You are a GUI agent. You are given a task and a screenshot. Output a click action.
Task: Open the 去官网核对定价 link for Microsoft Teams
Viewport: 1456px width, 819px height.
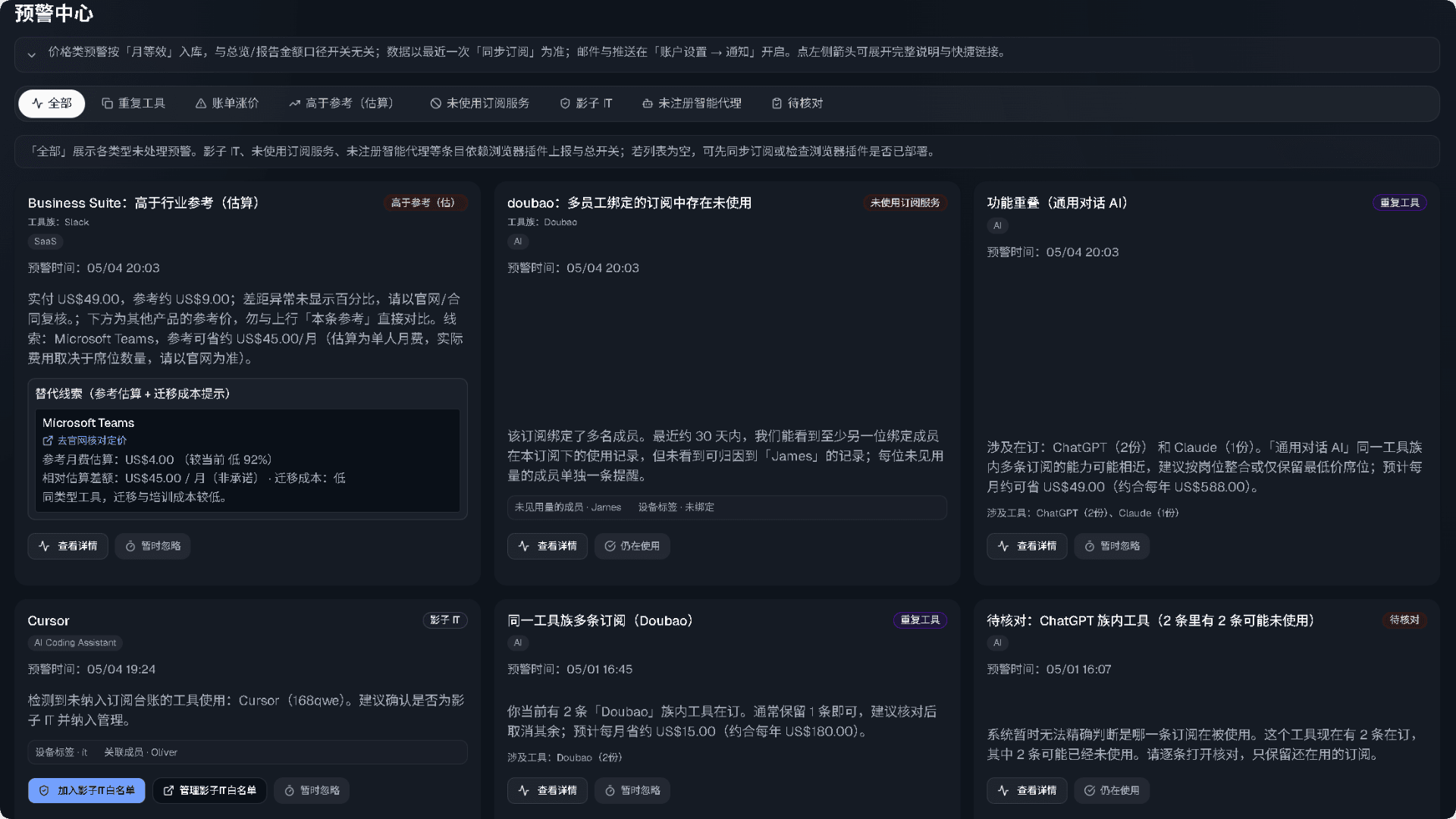(x=92, y=441)
